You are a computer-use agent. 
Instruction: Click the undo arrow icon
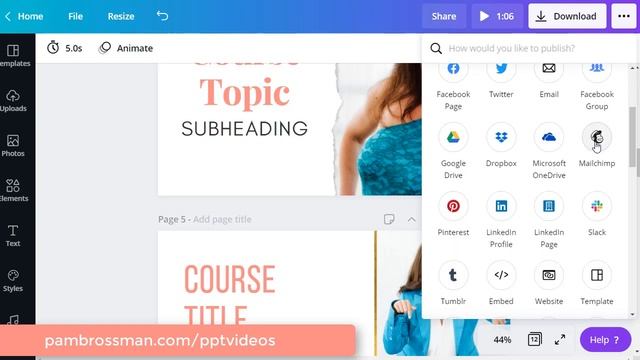pos(162,16)
